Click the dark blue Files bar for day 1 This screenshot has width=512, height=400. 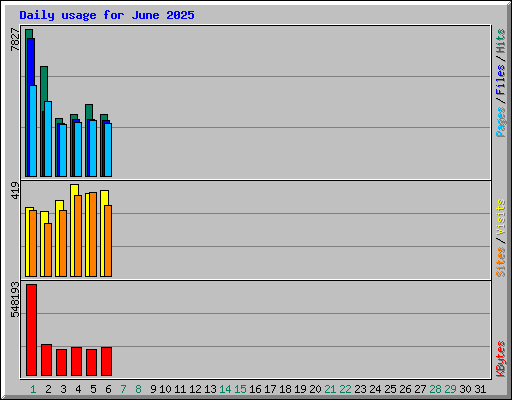[31, 62]
